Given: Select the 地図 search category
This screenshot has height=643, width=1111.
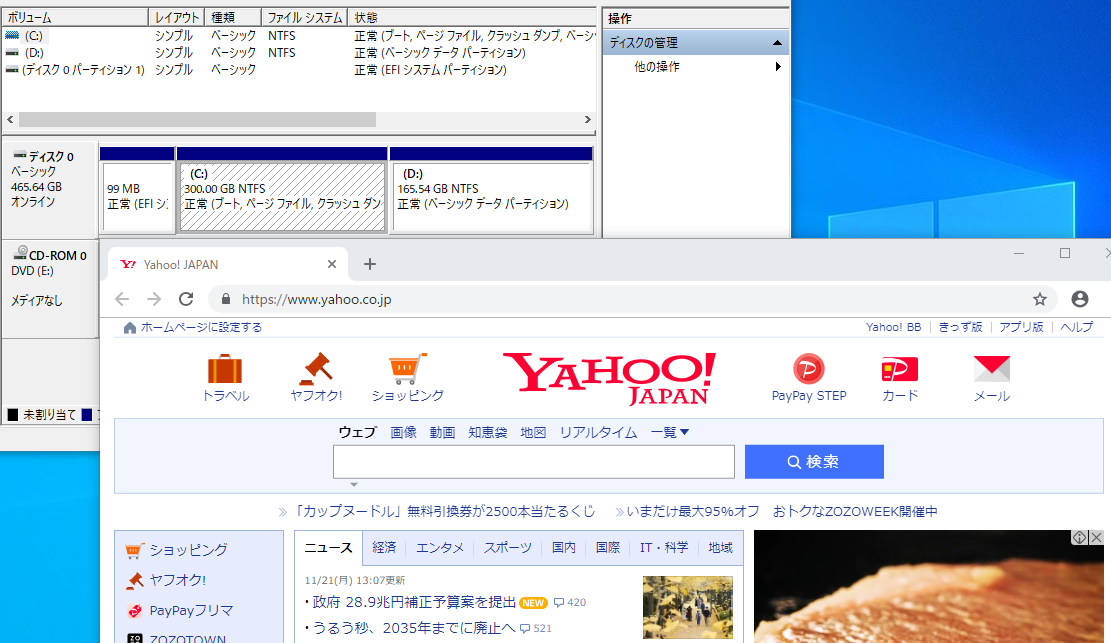Looking at the screenshot, I should 533,432.
